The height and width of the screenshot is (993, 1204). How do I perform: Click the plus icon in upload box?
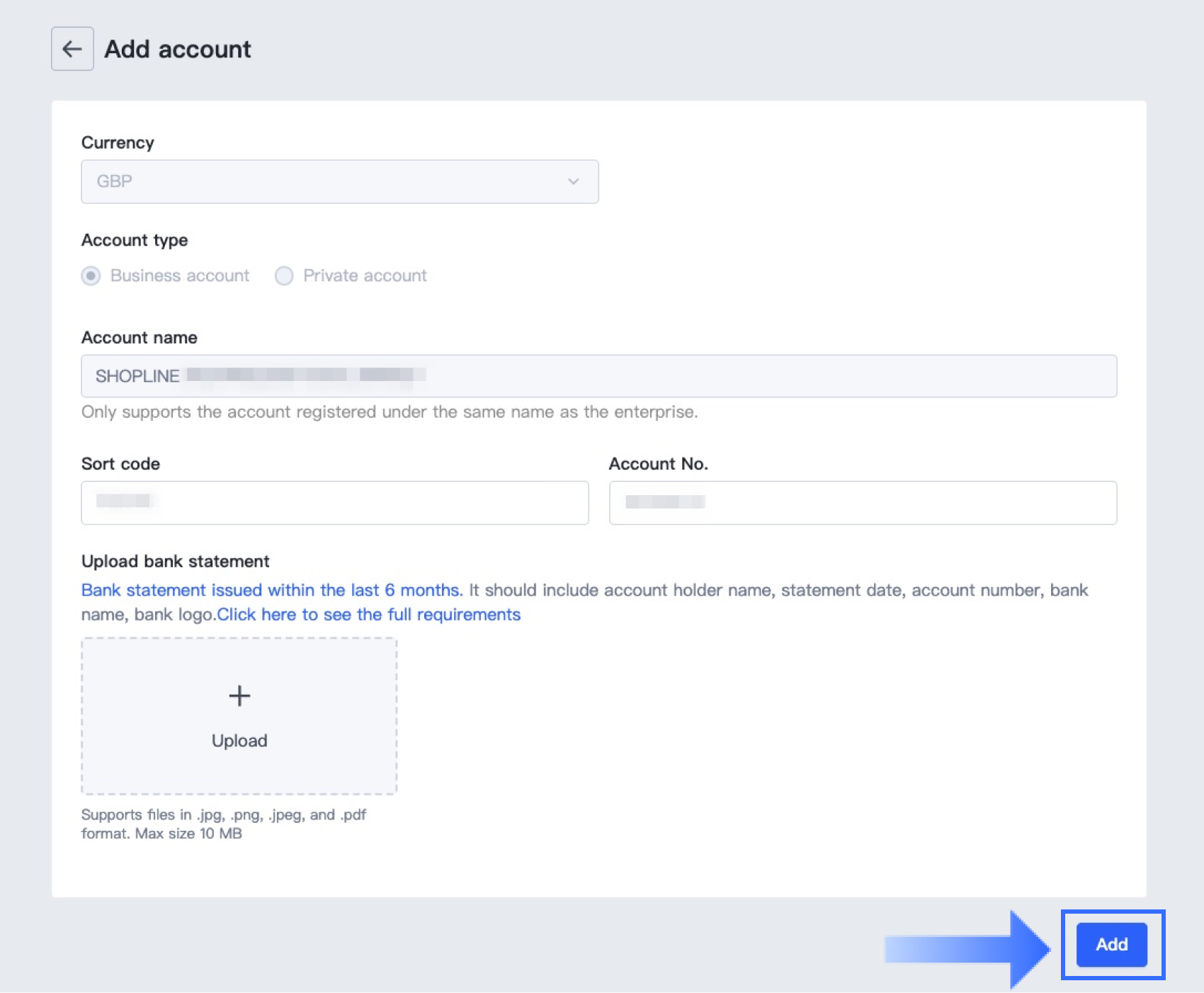(x=239, y=696)
